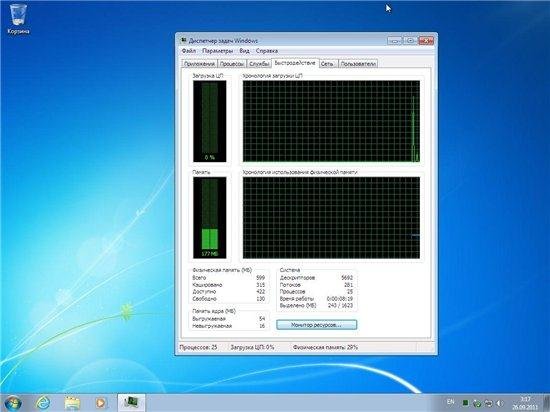This screenshot has width=550, height=412.
Task: Open Windows Media Player from taskbar
Action: pos(101,403)
